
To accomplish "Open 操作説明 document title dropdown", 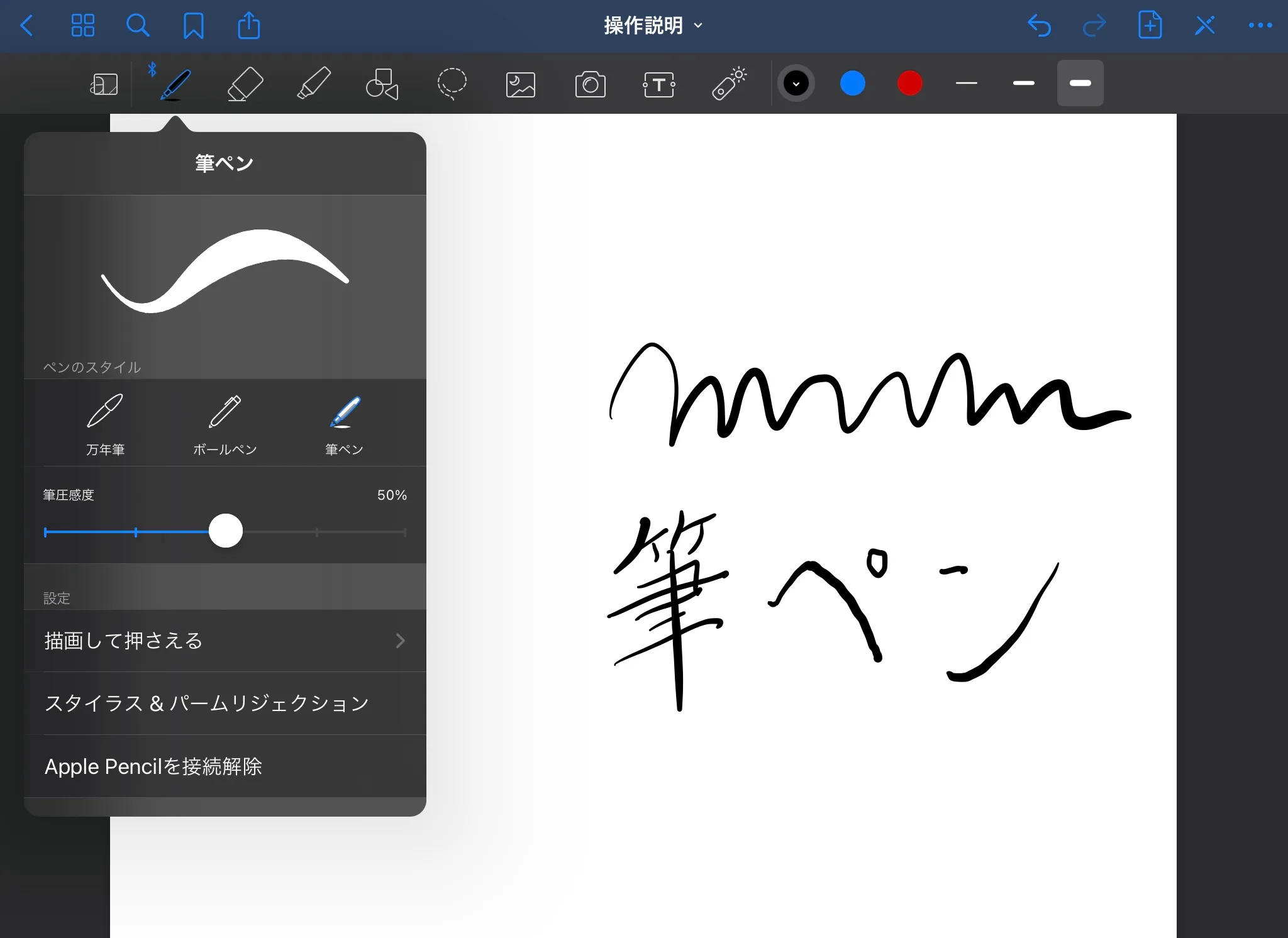I will pos(653,26).
